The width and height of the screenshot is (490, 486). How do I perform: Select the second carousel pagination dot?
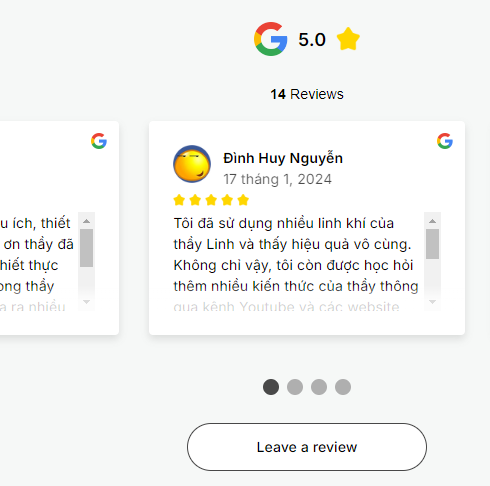tap(295, 387)
